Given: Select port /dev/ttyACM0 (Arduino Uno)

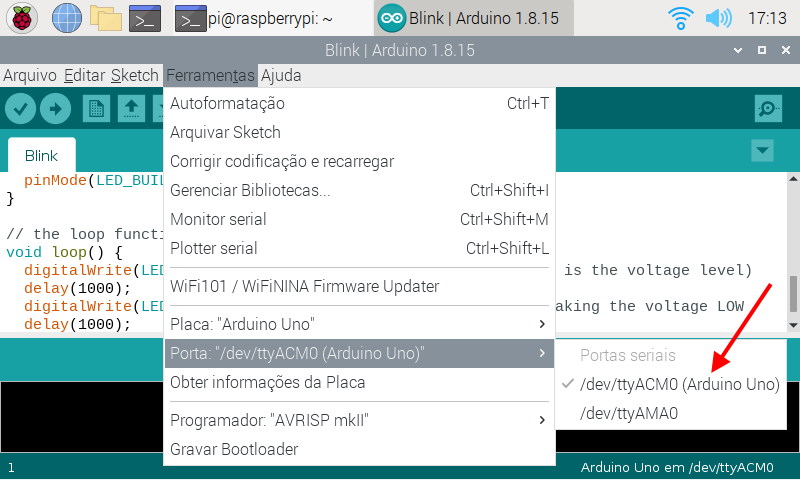Looking at the screenshot, I should (x=671, y=384).
